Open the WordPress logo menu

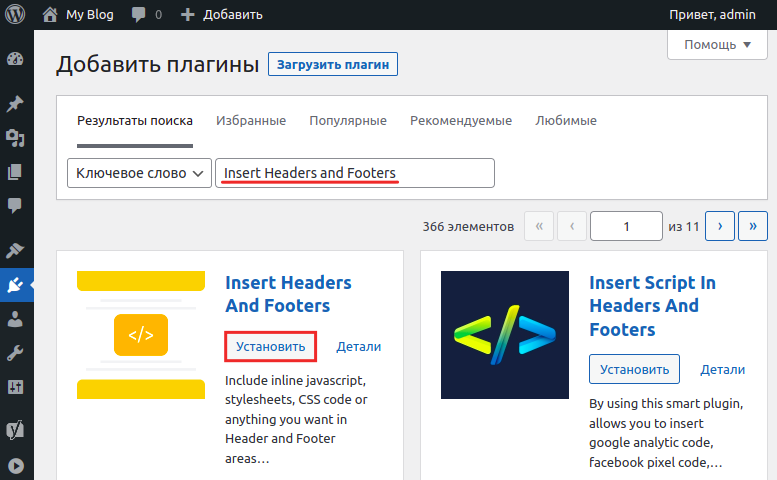coord(15,14)
